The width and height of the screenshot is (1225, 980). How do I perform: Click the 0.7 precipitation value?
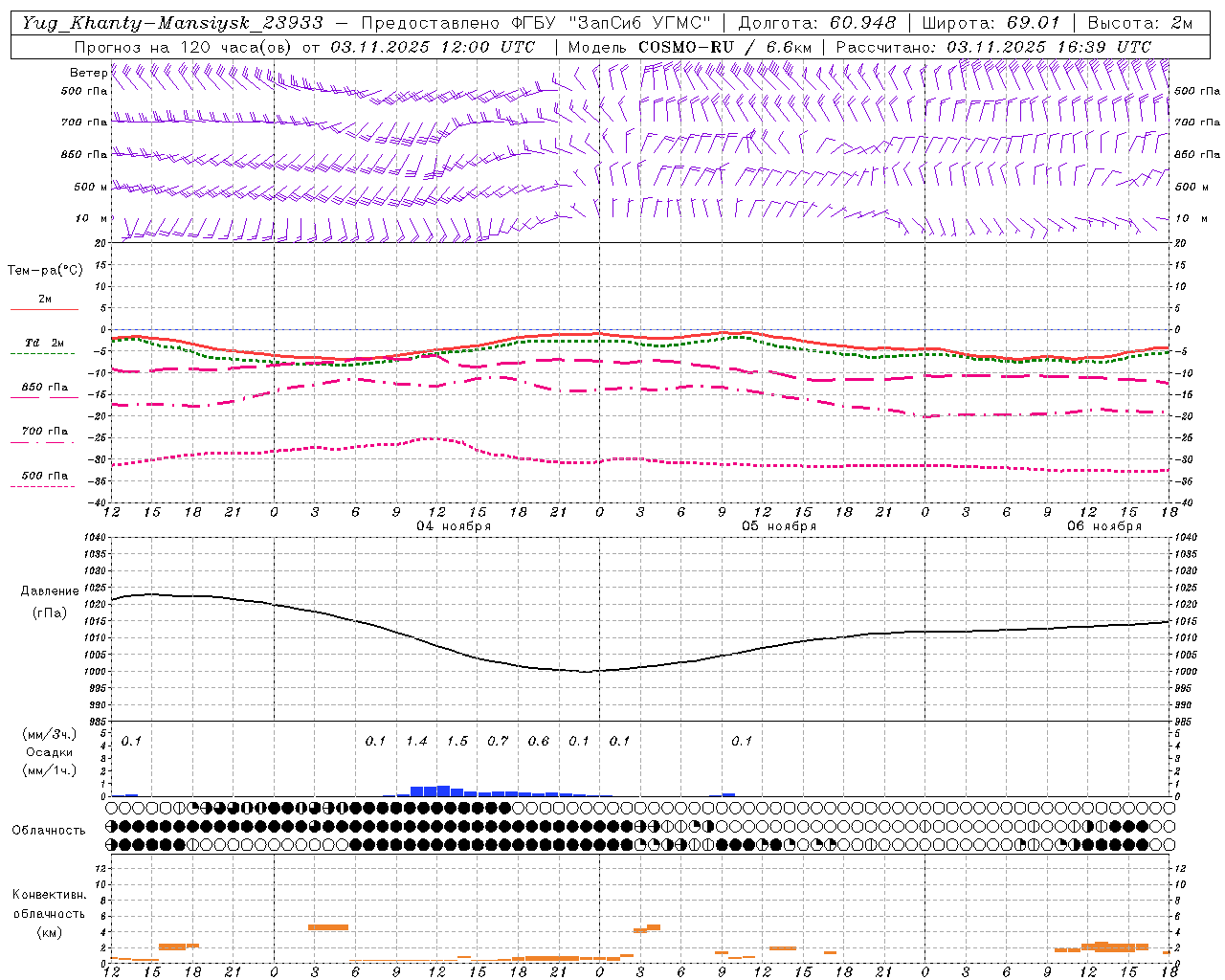click(x=498, y=741)
